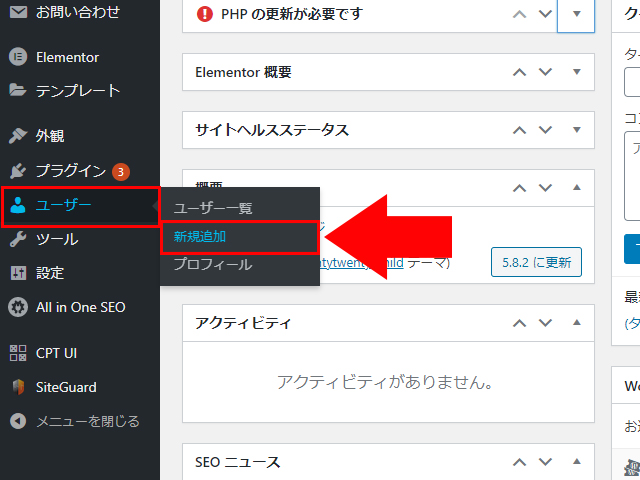The width and height of the screenshot is (640, 480).
Task: Move サイトヘルスステータス panel down
Action: tap(545, 130)
